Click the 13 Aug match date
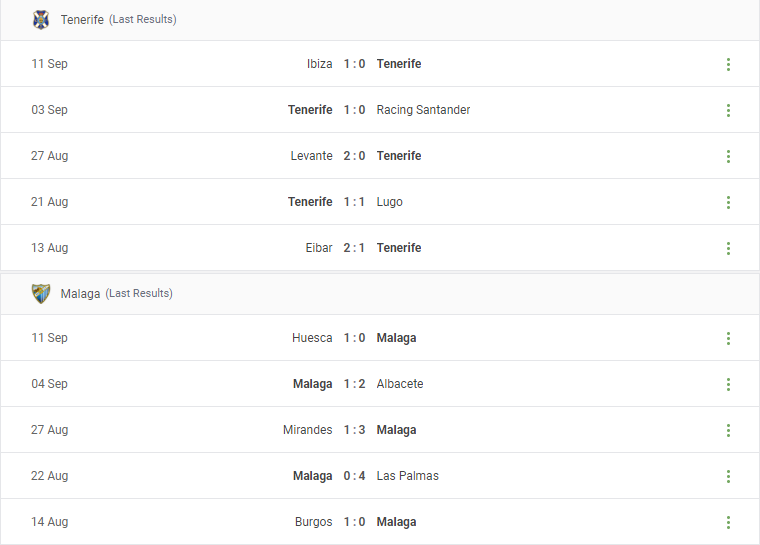This screenshot has width=760, height=545. 49,248
